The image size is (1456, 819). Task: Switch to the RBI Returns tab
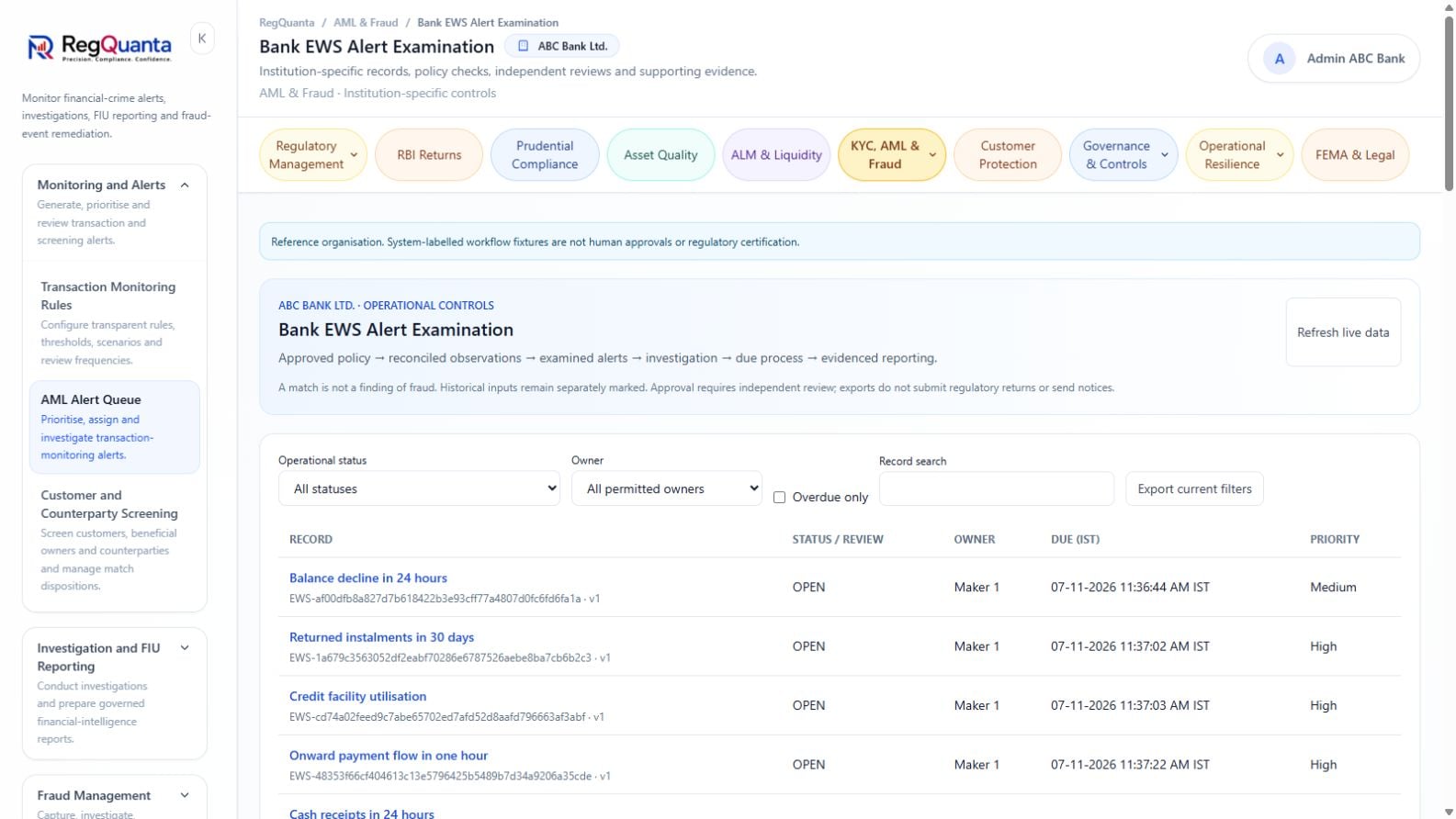[429, 155]
